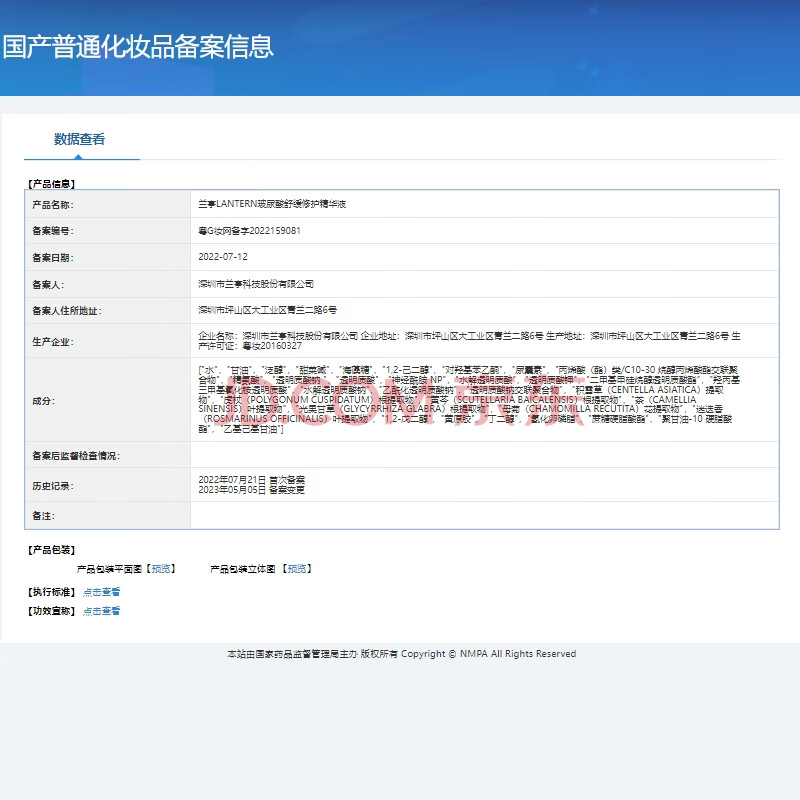Switch to the 数据查看 tab
The height and width of the screenshot is (800, 800).
tap(80, 140)
